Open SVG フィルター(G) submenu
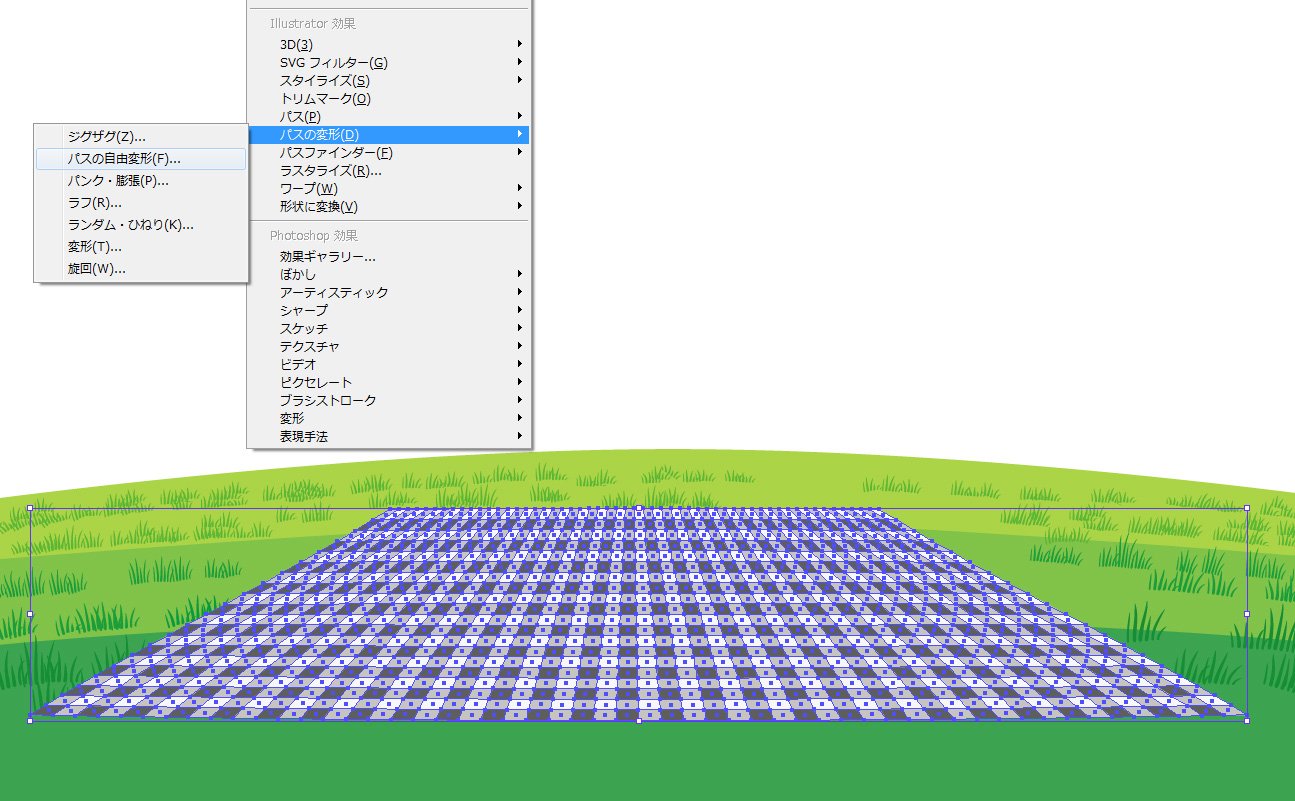Viewport: 1295px width, 801px height. (389, 62)
